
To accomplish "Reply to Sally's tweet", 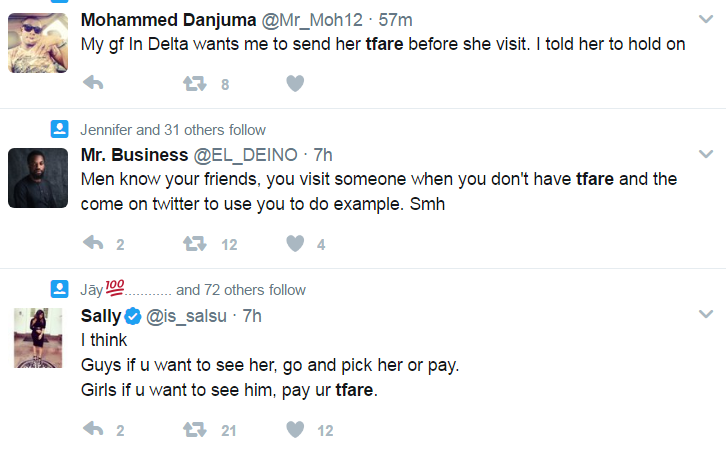I will point(93,430).
